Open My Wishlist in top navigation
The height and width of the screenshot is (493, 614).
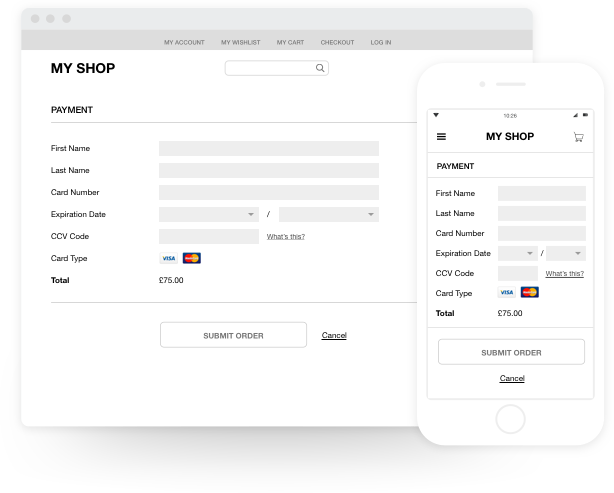[240, 42]
